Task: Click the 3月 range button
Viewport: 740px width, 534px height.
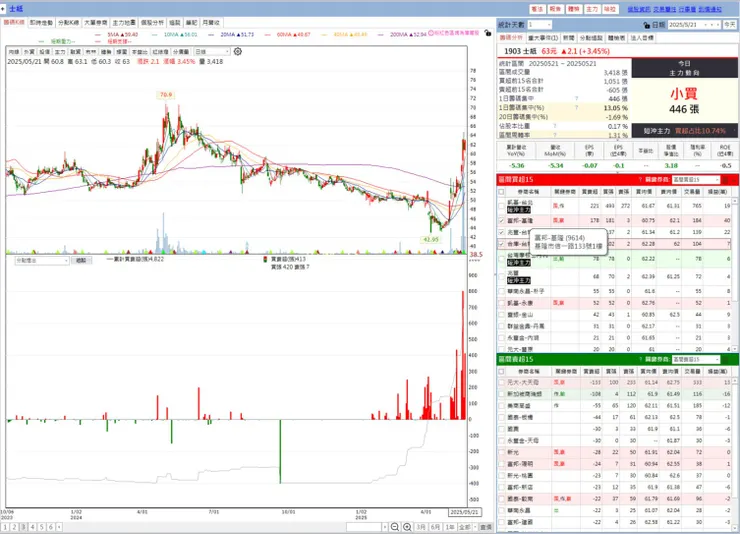Action: coord(421,527)
